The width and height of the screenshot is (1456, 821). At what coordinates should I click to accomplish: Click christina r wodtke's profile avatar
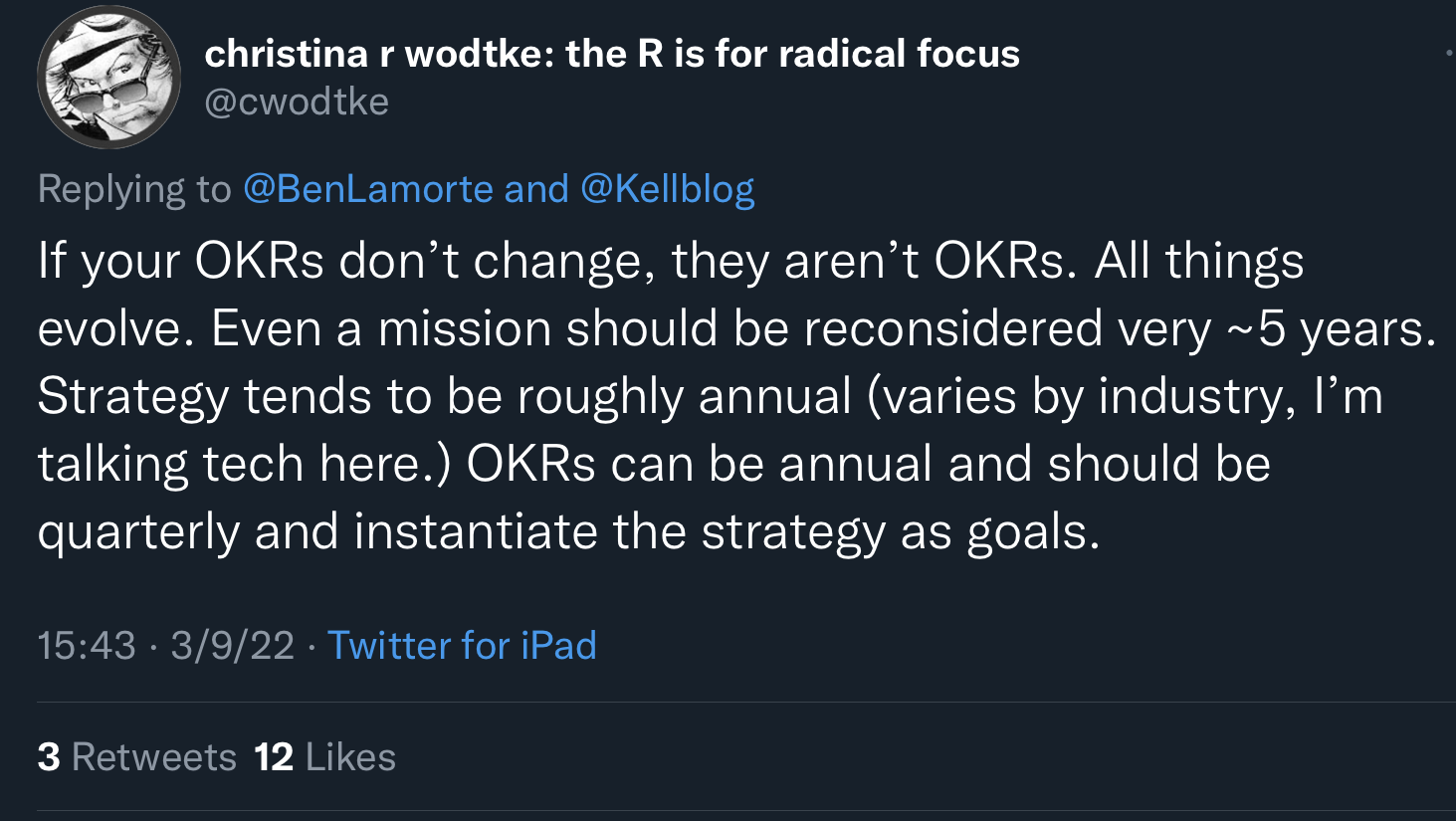point(107,77)
